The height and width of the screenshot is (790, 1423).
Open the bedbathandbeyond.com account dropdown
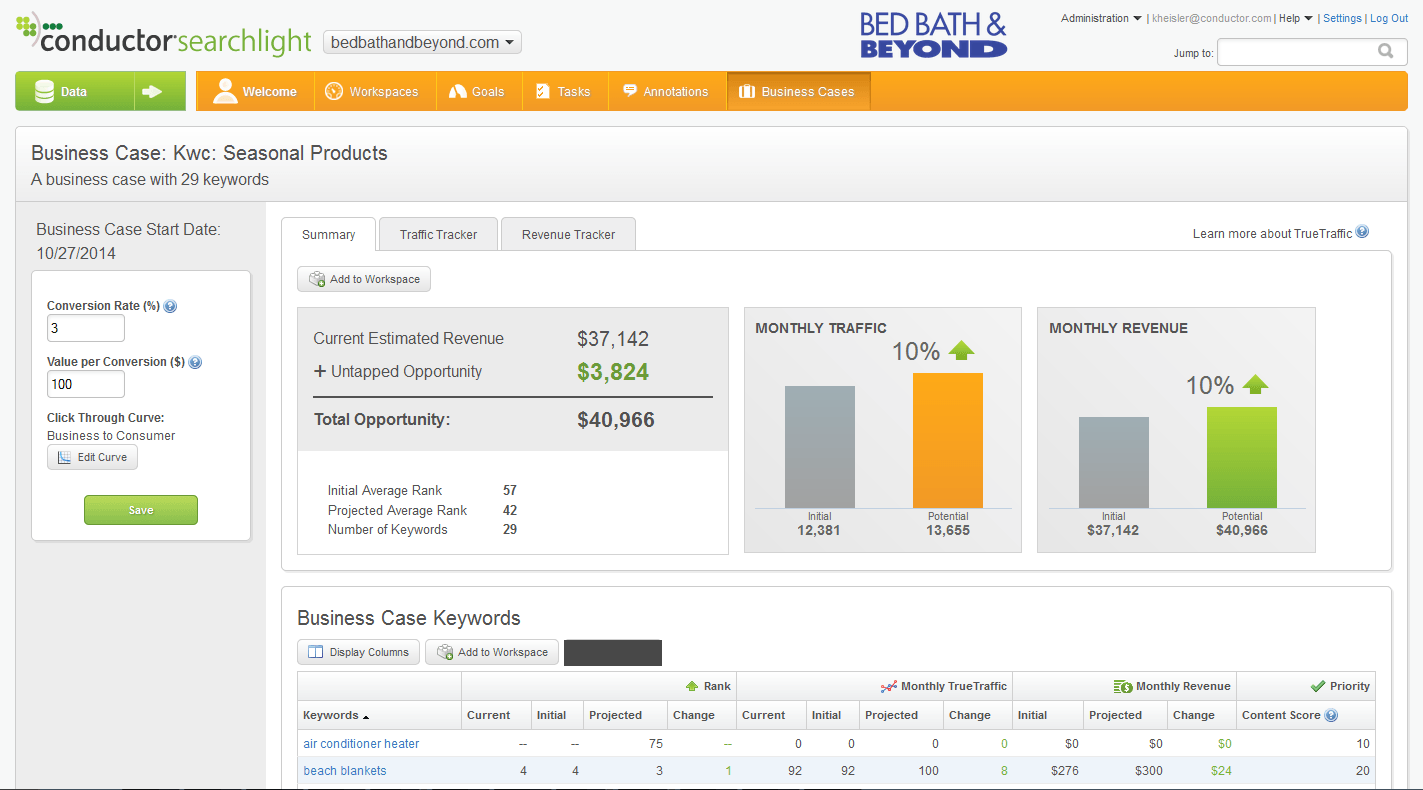click(x=422, y=42)
